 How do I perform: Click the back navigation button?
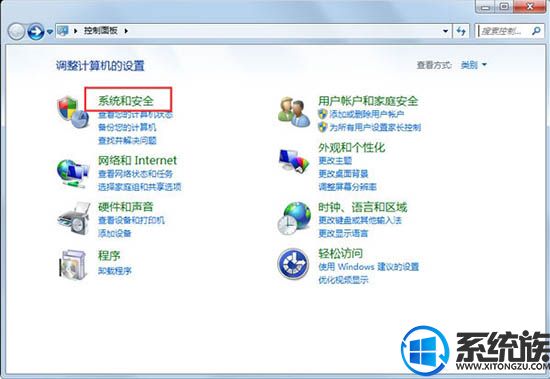(x=16, y=32)
